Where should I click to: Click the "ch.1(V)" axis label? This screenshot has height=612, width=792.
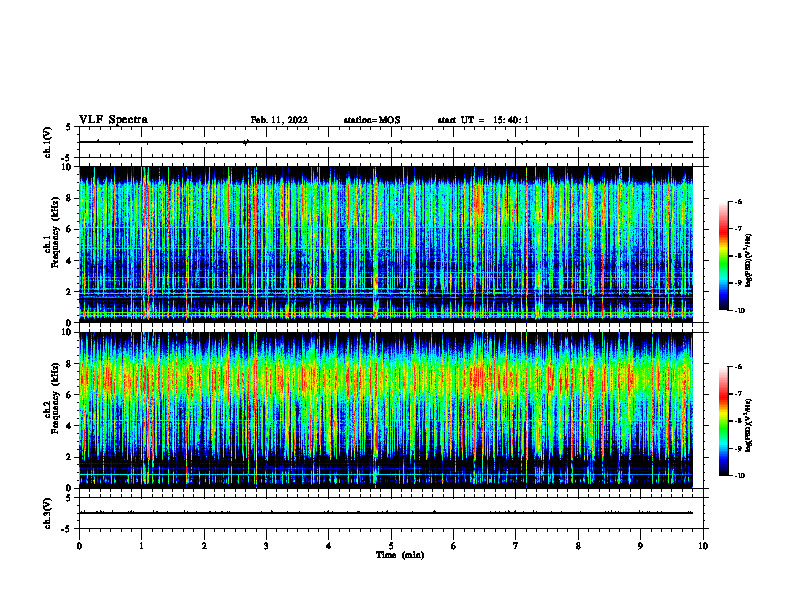[47, 142]
